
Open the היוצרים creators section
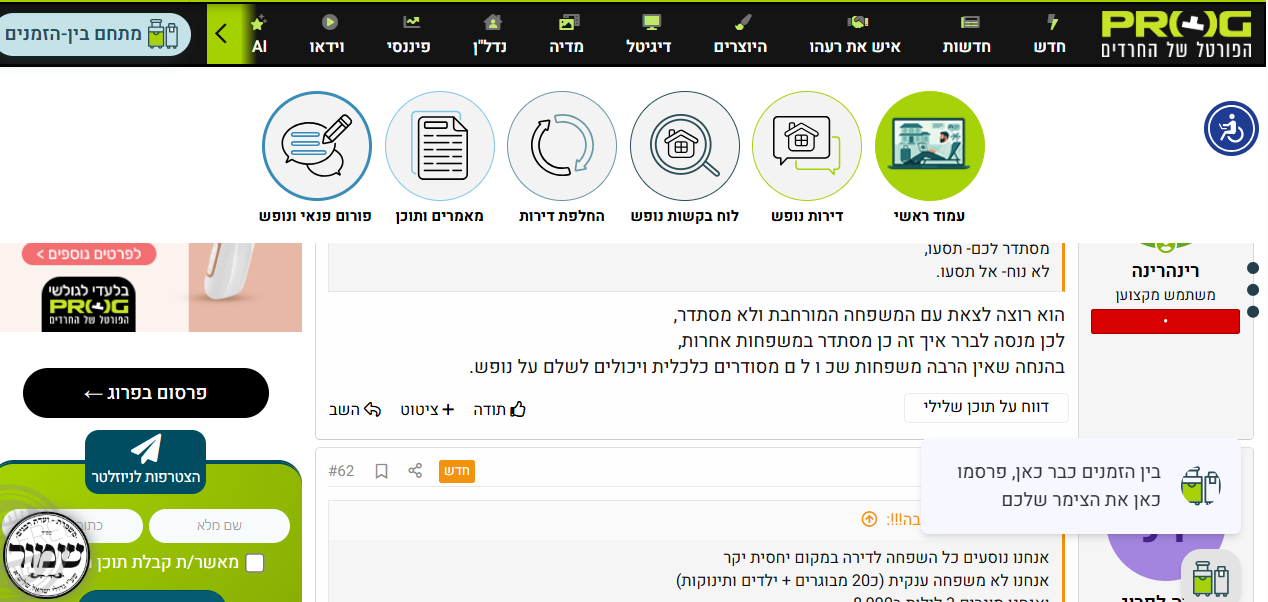tap(740, 34)
